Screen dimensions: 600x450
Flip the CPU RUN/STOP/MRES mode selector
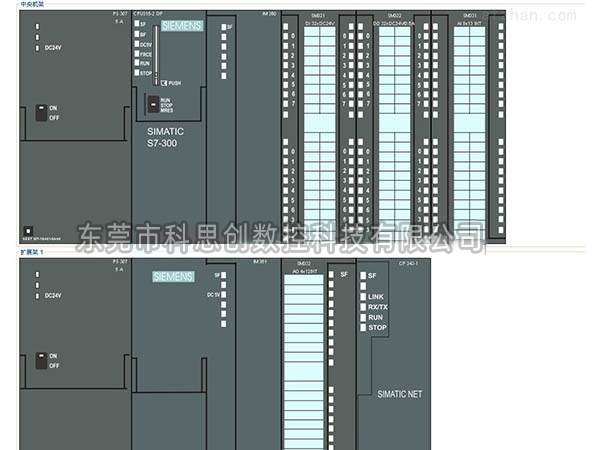[153, 104]
